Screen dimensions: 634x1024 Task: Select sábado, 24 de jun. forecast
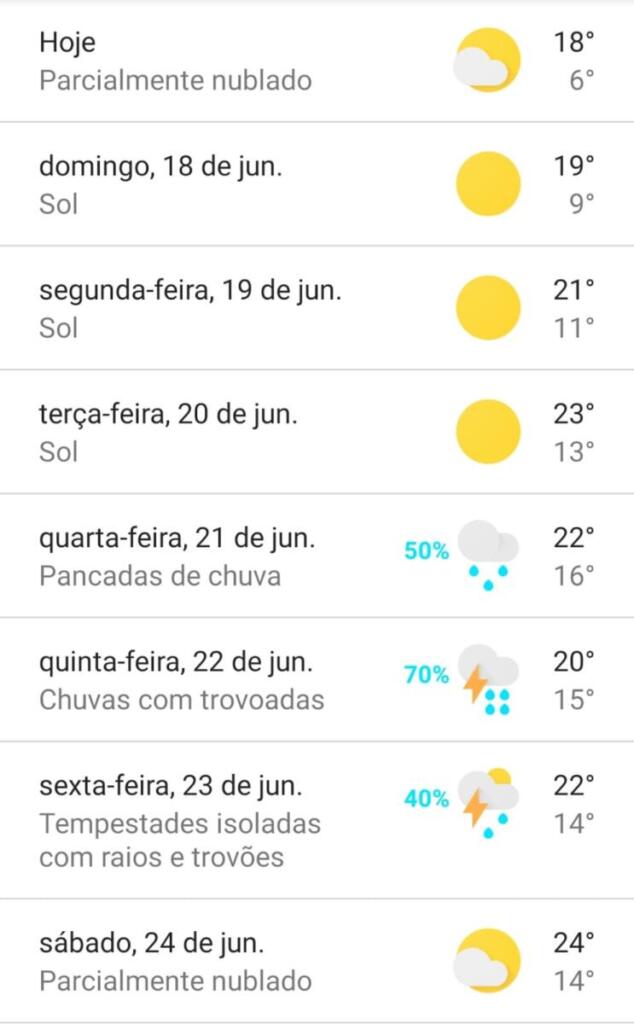[152, 943]
